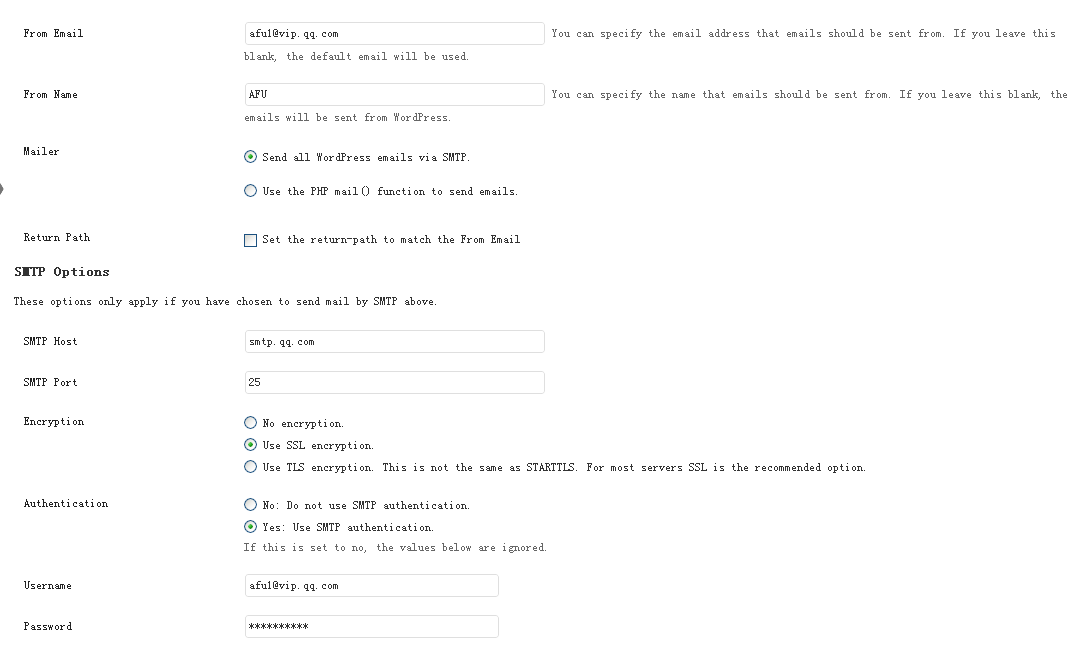This screenshot has height=657, width=1090.
Task: Focus the SMTP Port input box
Action: point(394,383)
